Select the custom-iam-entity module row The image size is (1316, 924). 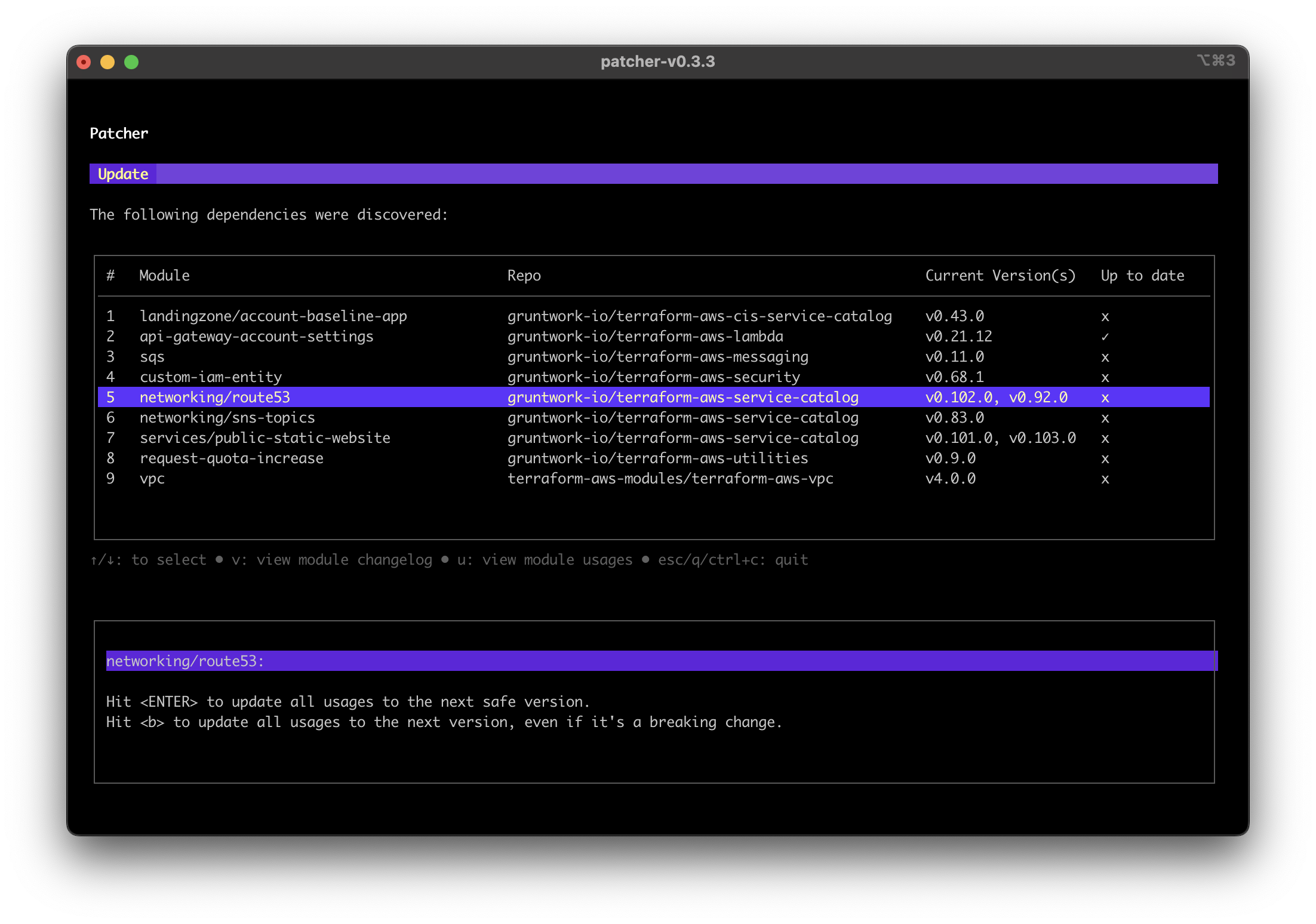click(211, 377)
